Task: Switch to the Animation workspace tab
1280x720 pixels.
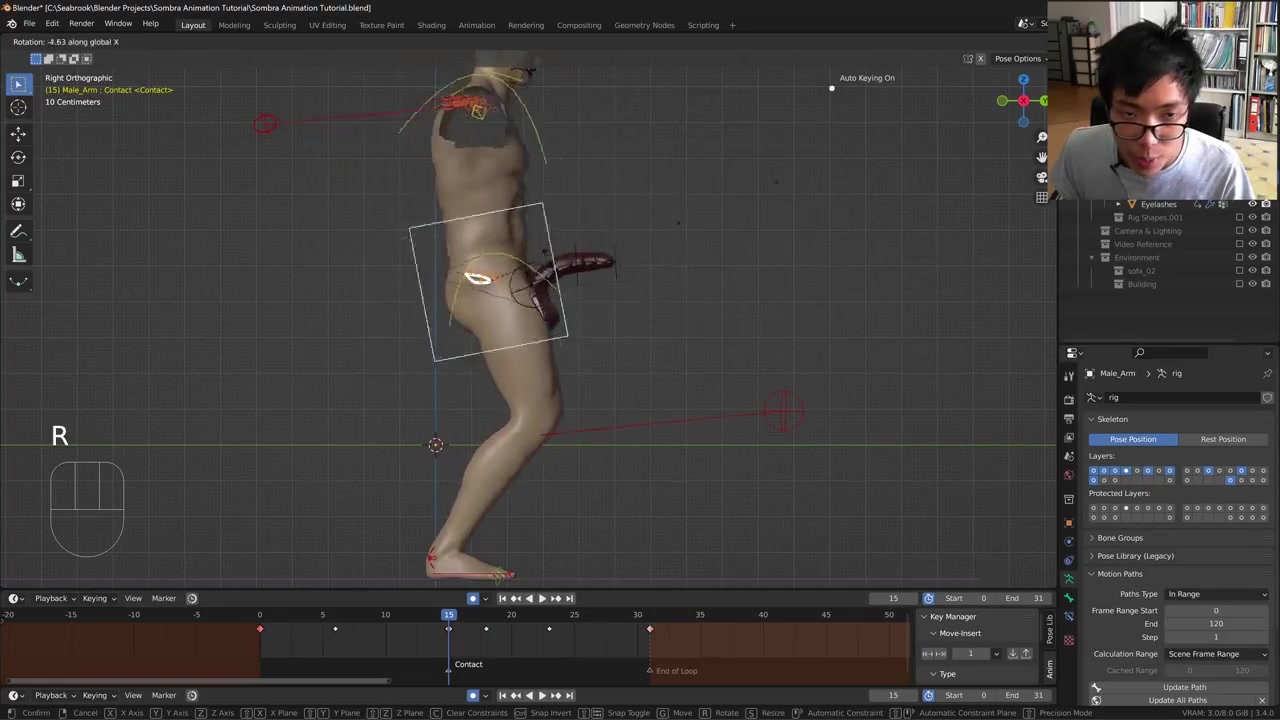Action: click(x=476, y=25)
